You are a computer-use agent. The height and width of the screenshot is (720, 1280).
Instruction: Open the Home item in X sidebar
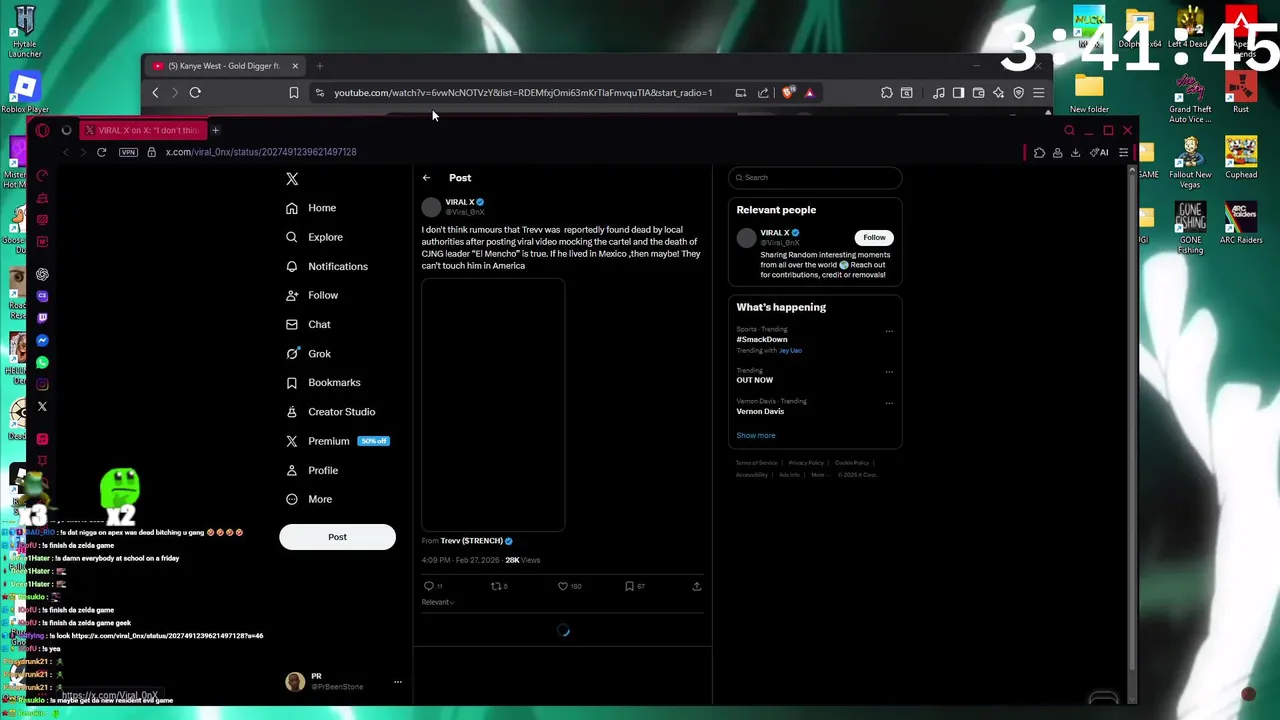point(311,208)
